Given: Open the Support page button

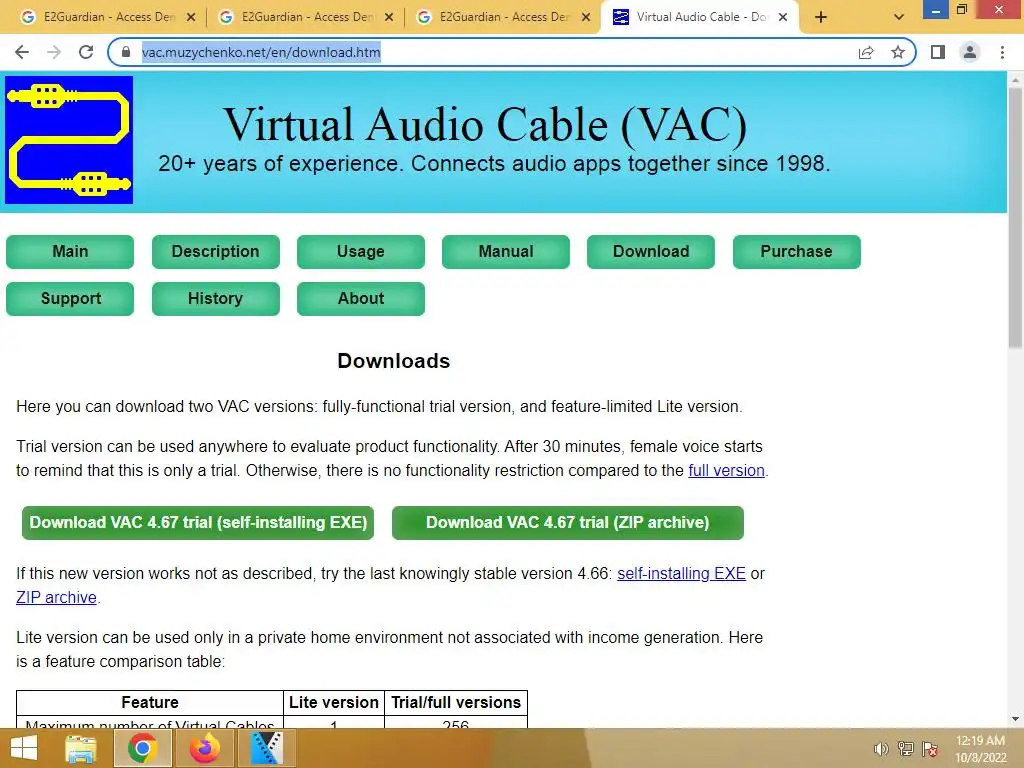Looking at the screenshot, I should [x=70, y=298].
